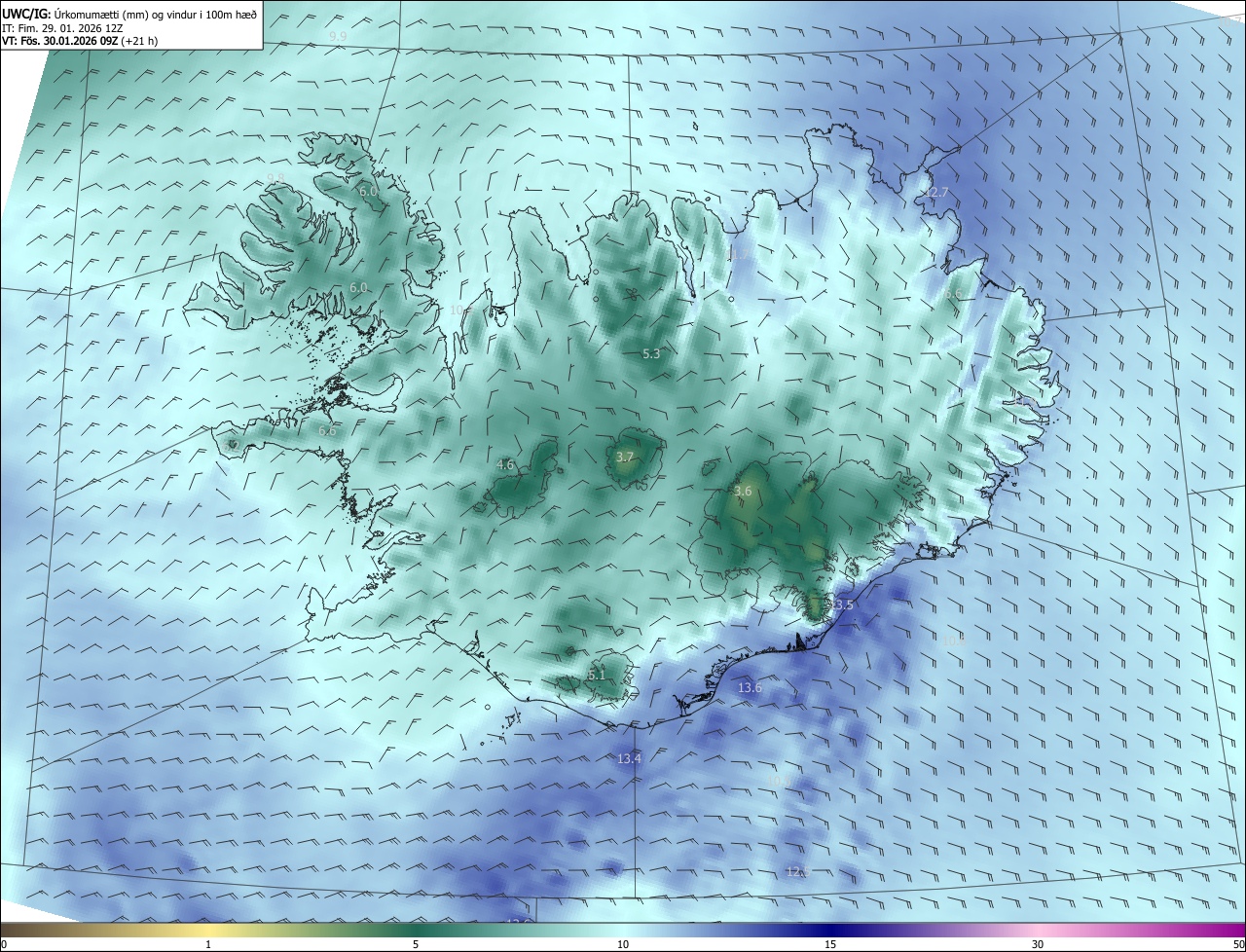Viewport: 1246px width, 952px height.
Task: Click the 13.5 value label
Action: (x=841, y=604)
